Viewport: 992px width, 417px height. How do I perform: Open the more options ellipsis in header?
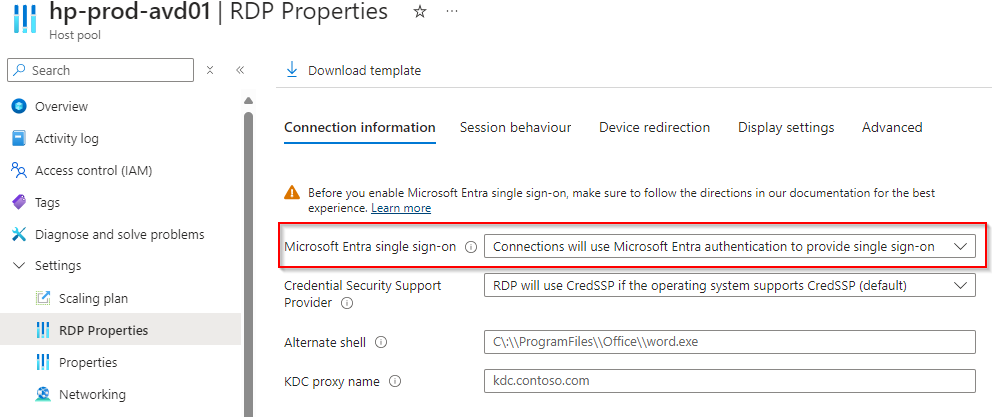452,12
